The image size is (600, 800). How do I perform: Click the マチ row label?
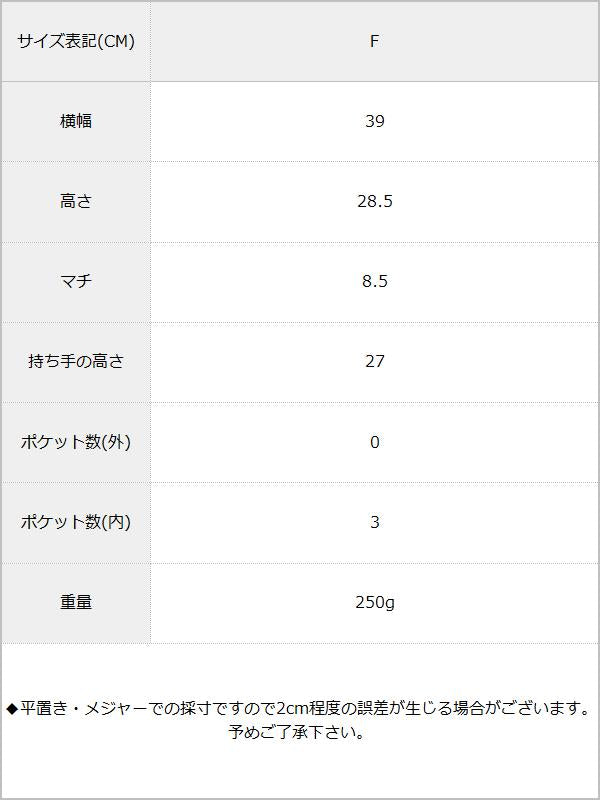[76, 281]
